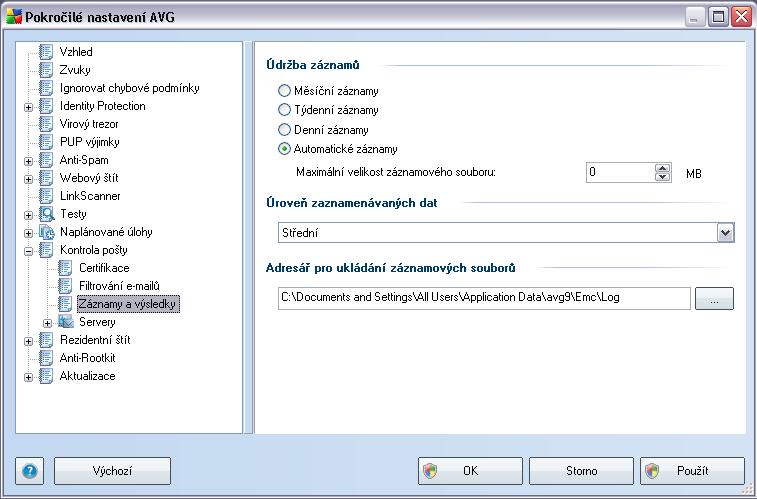Expand the Aktualizace tree node
The image size is (757, 499).
[28, 377]
